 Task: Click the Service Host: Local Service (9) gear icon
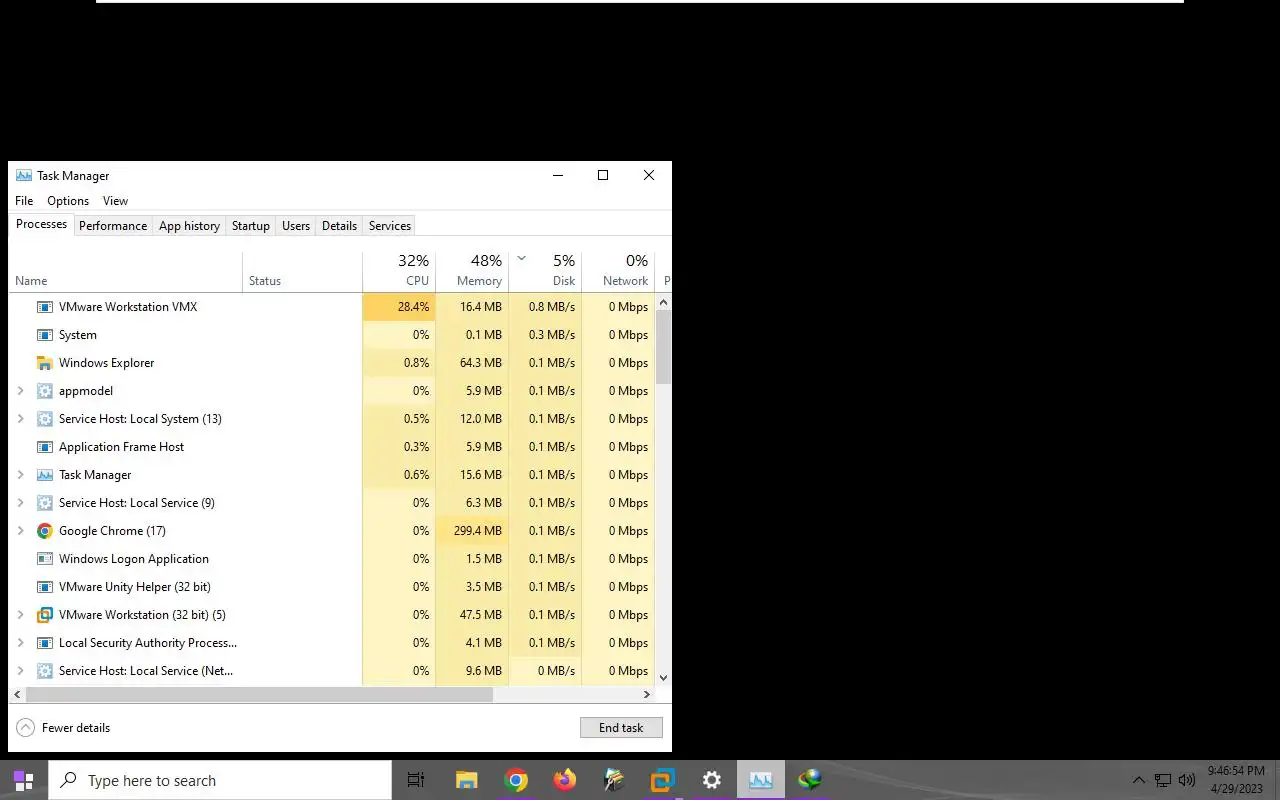tap(44, 503)
